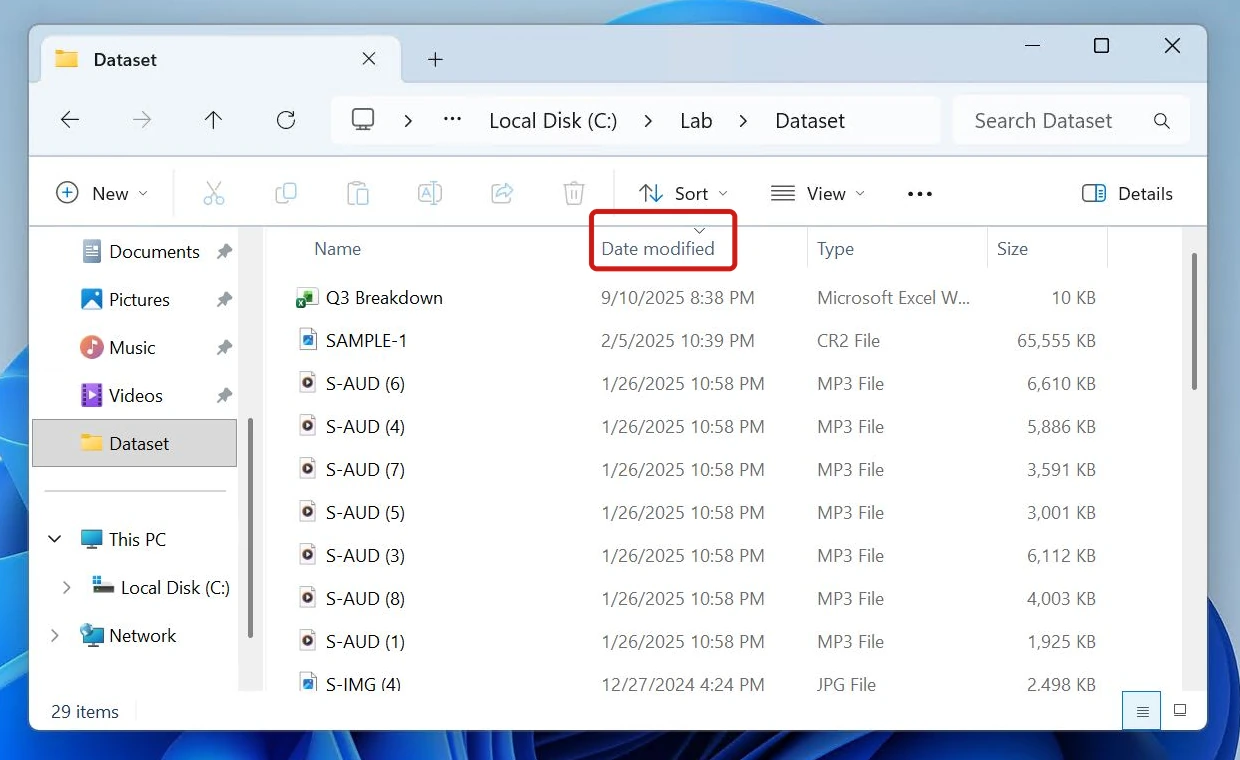Collapse the This PC tree node
Screen dimensions: 1240x760
55,539
